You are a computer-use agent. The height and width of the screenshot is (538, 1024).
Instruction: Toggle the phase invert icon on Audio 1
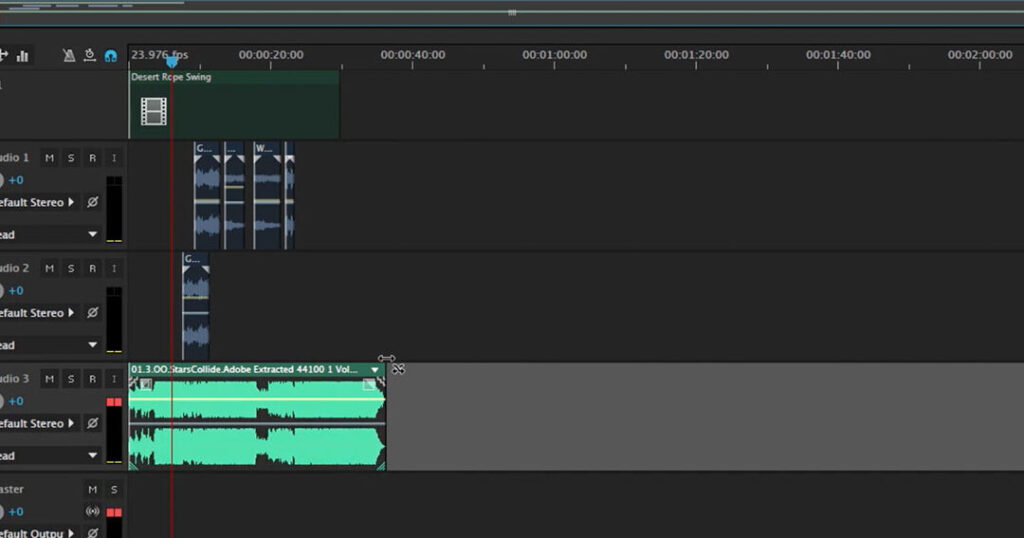point(92,202)
